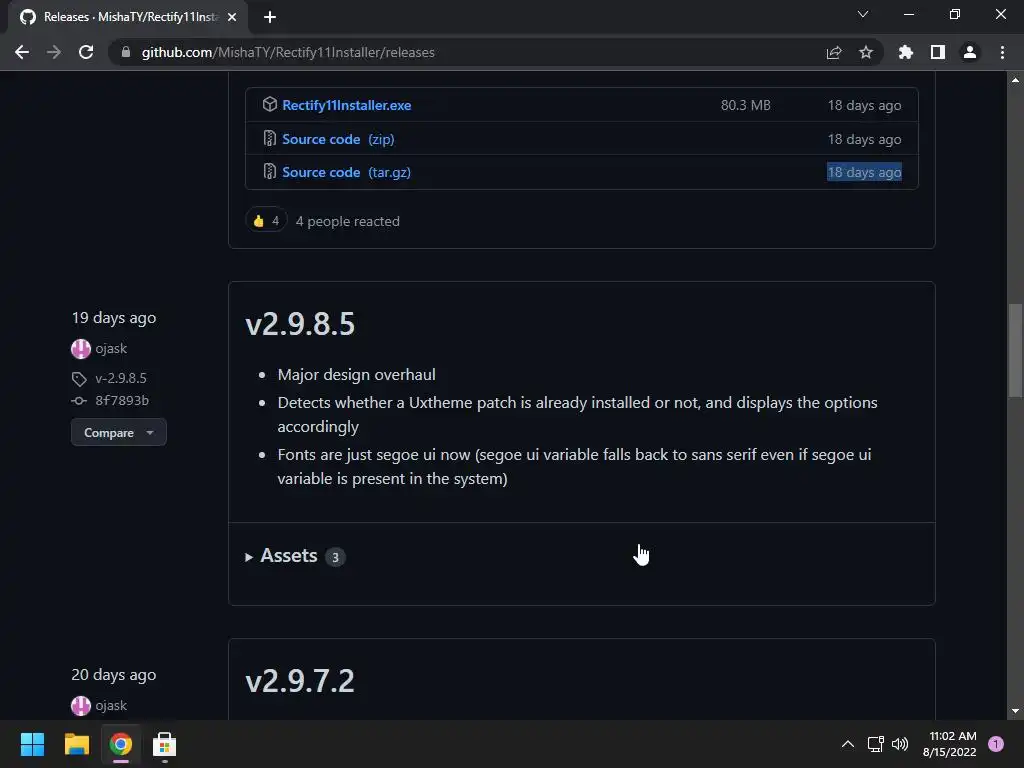Click the '20 days ago' timestamp
1024x768 pixels.
click(114, 675)
